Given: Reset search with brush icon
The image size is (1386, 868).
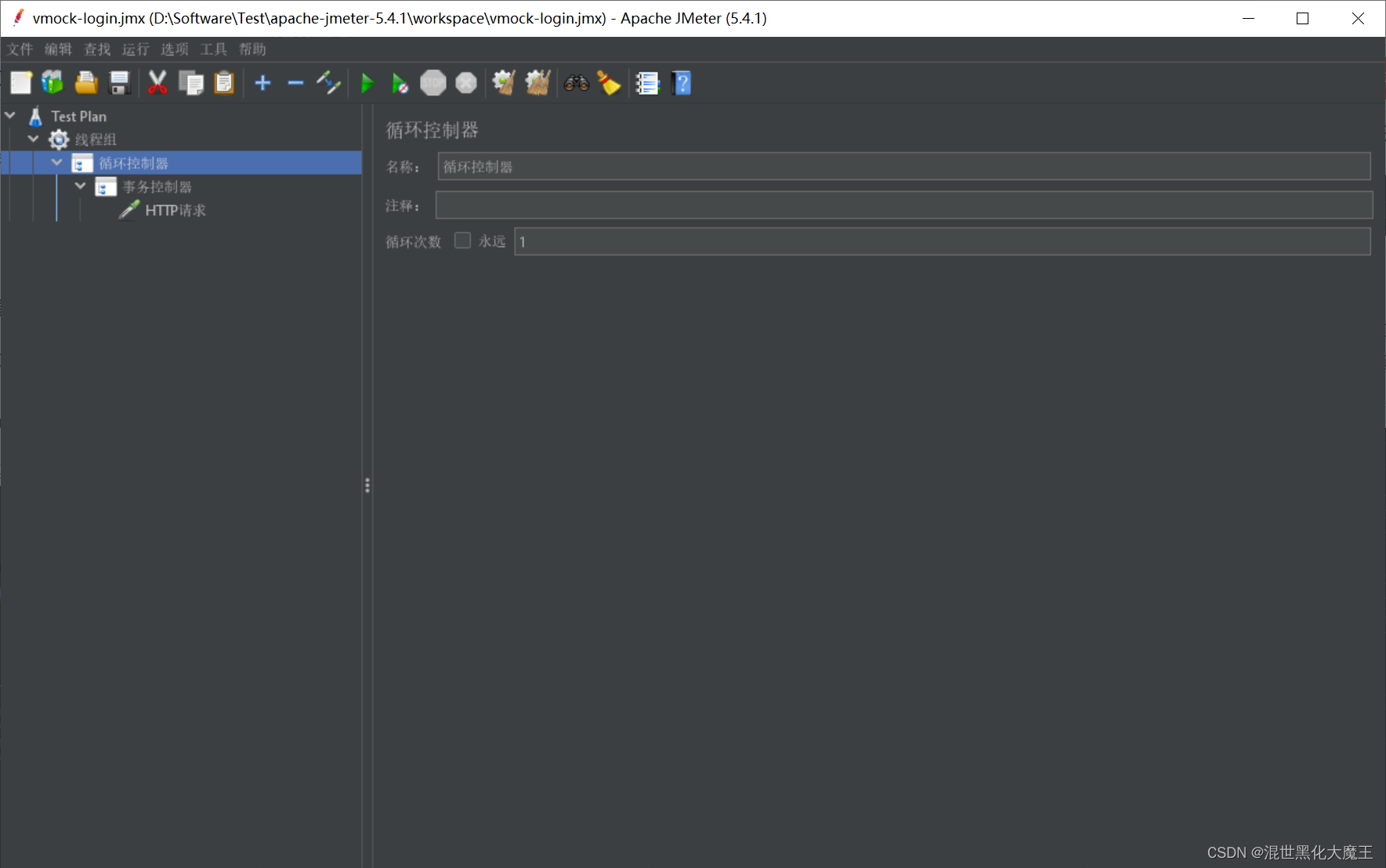Looking at the screenshot, I should pos(609,82).
